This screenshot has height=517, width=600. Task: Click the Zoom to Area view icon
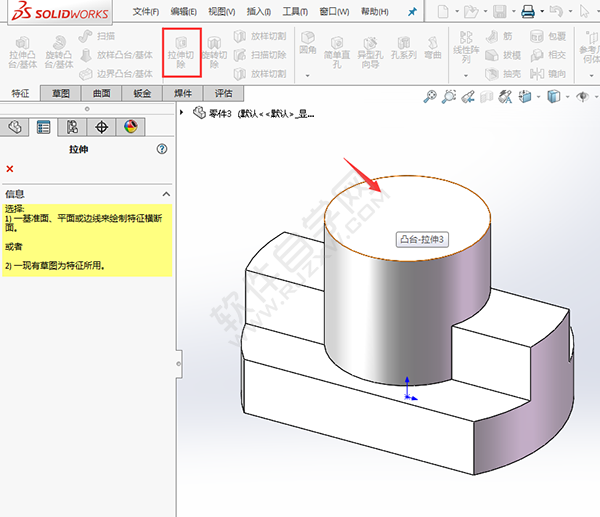[448, 96]
